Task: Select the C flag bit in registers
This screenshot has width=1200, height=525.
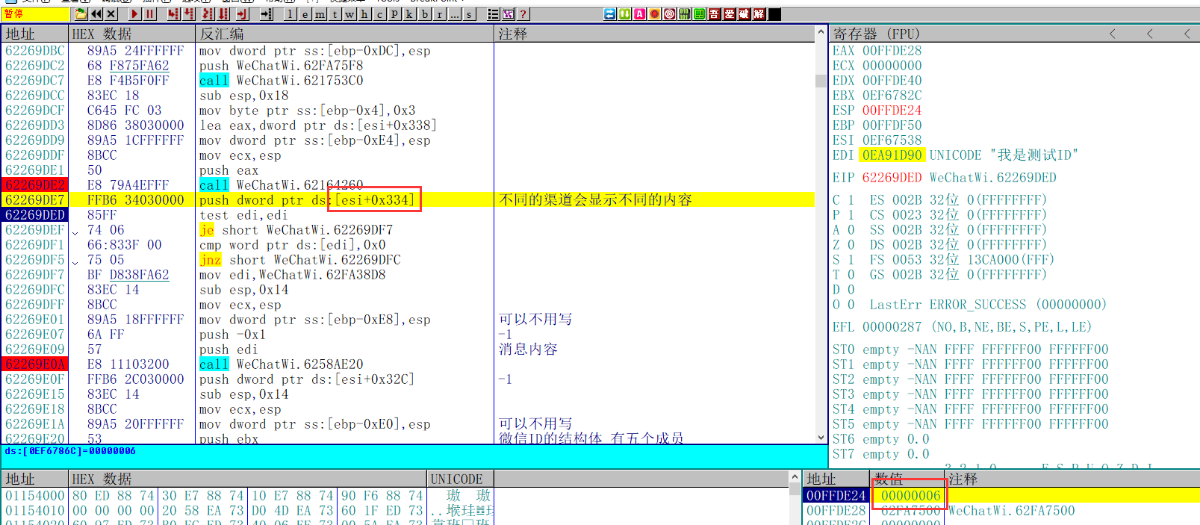Action: click(849, 200)
